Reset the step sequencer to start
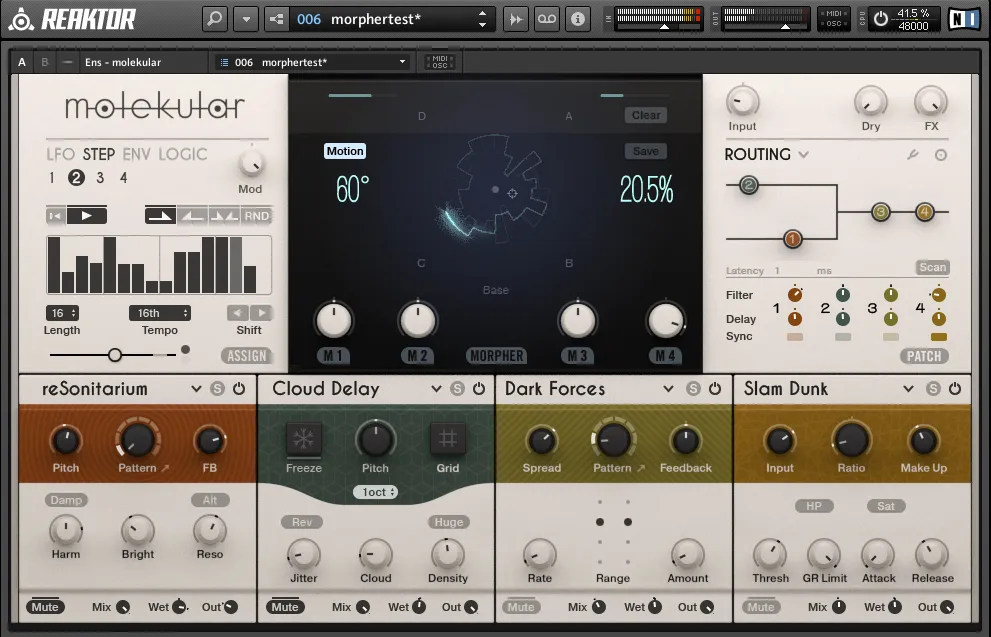Screen dimensions: 991x637 click(56, 216)
